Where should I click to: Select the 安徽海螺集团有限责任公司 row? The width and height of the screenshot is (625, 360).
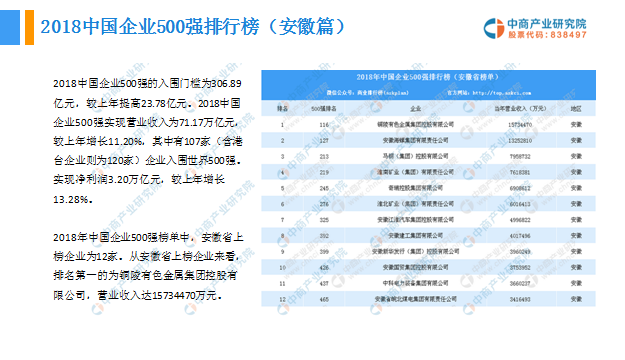point(428,140)
